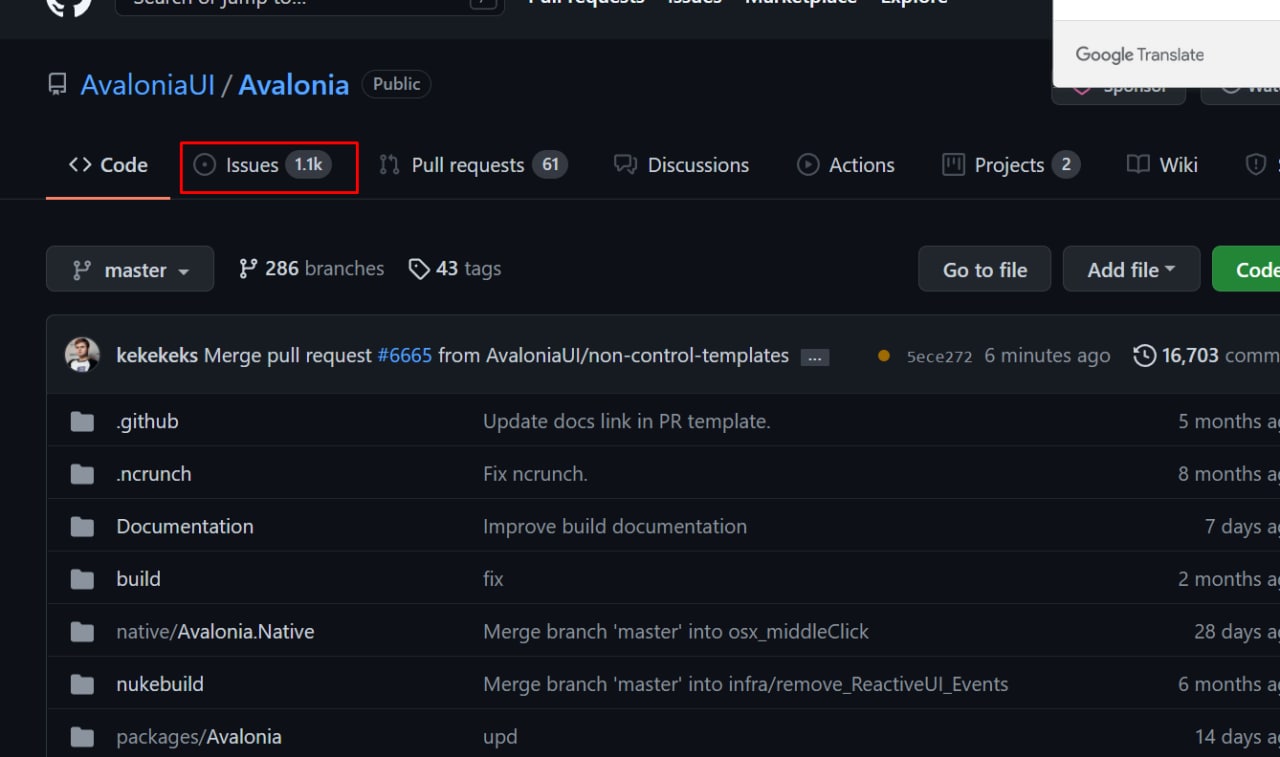
Task: Click the Google Translate popup label
Action: [1140, 55]
